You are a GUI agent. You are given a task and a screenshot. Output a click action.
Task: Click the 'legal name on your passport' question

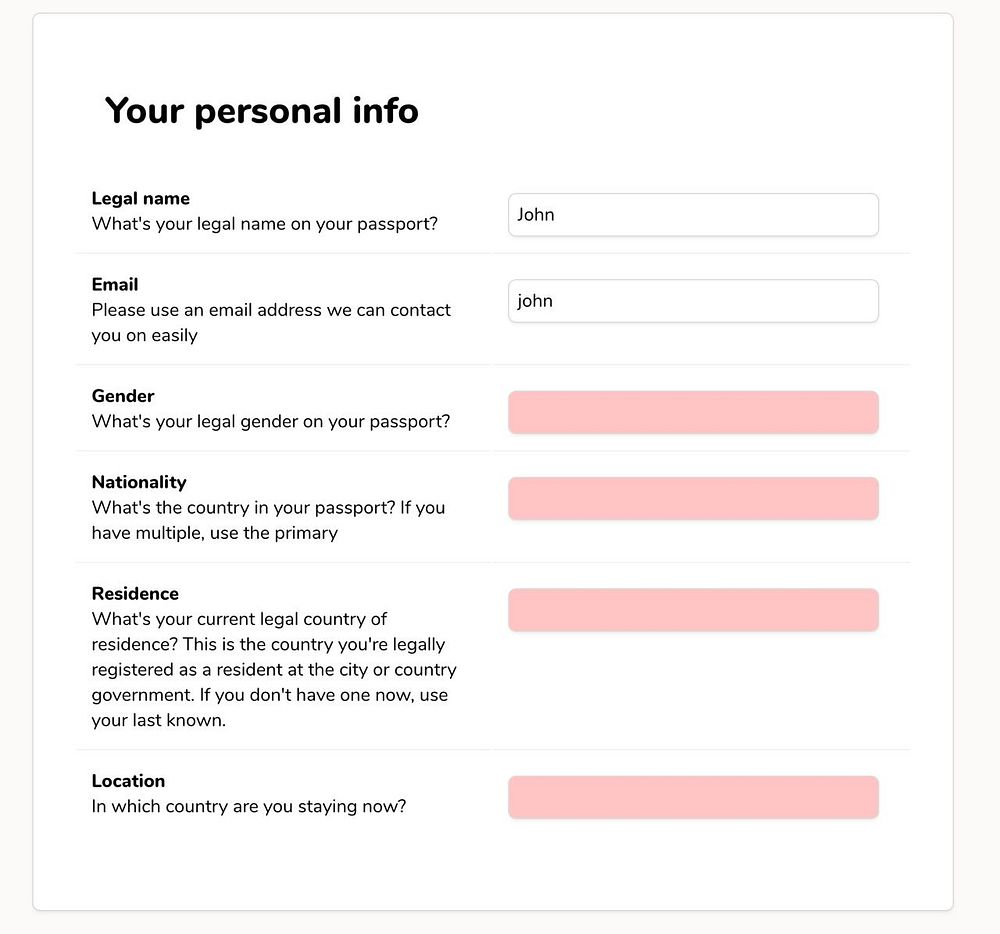(x=265, y=224)
